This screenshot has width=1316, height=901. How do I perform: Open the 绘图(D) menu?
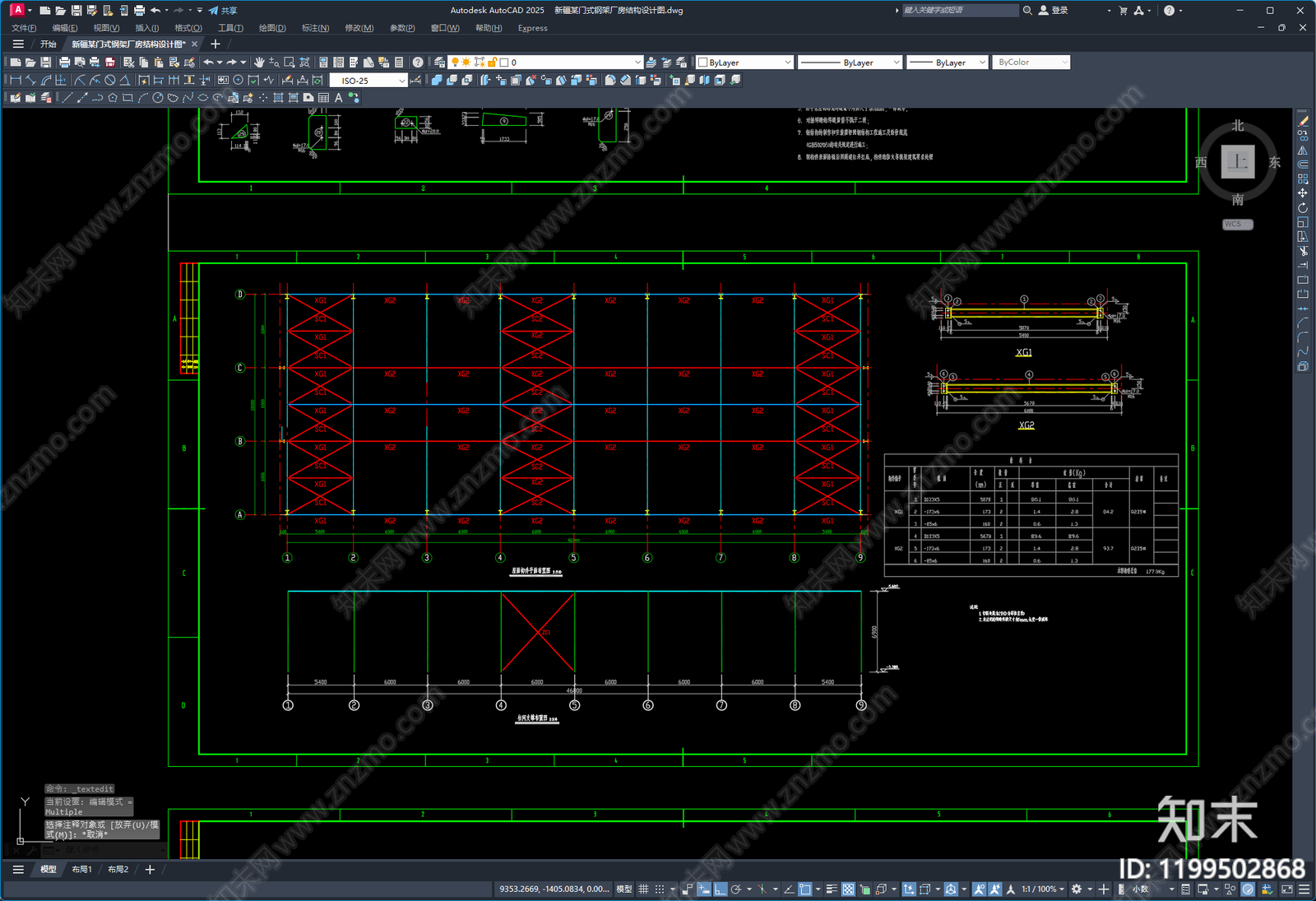tap(272, 28)
